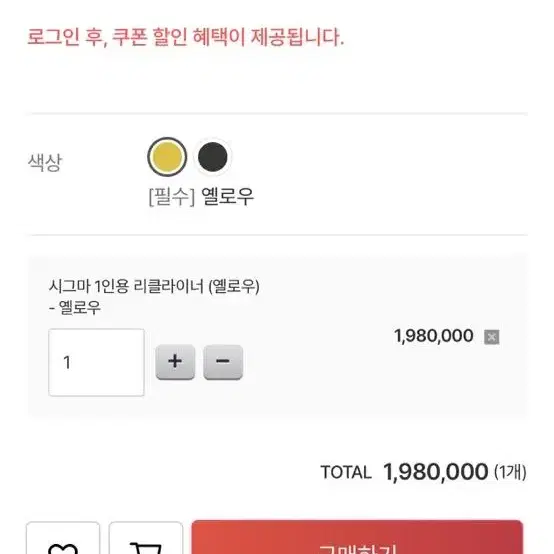Increase quantity with the plus button
This screenshot has width=554, height=554.
click(175, 362)
